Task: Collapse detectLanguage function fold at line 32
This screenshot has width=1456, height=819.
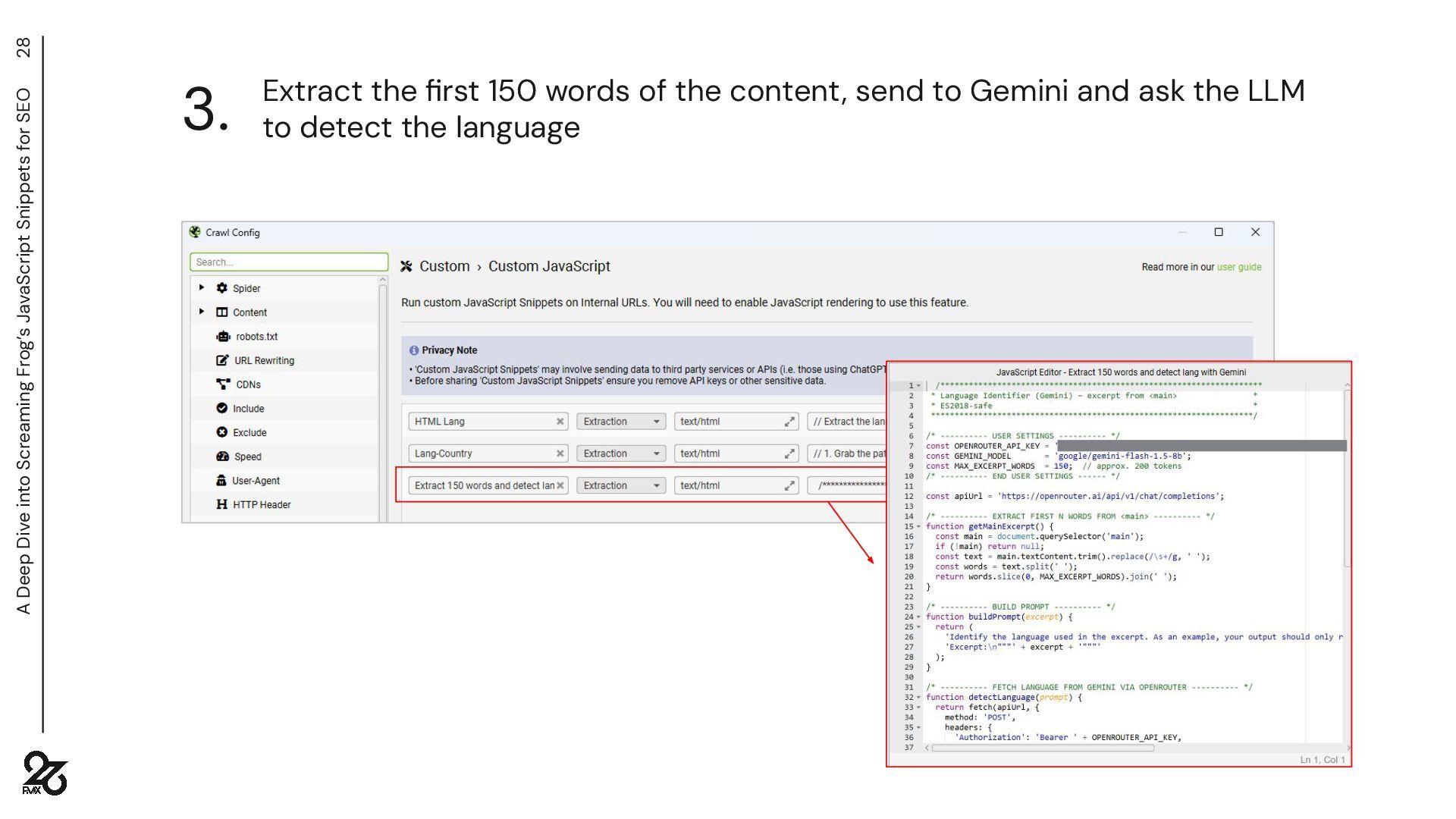Action: (918, 698)
